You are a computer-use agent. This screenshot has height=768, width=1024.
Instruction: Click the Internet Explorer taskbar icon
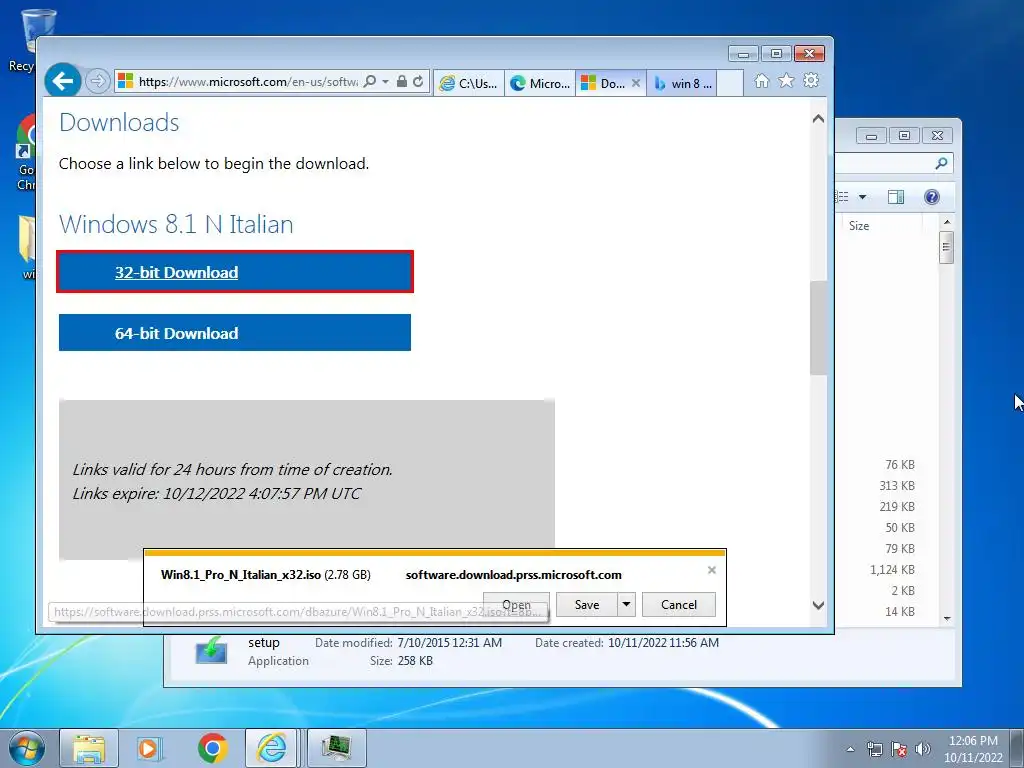click(x=271, y=748)
